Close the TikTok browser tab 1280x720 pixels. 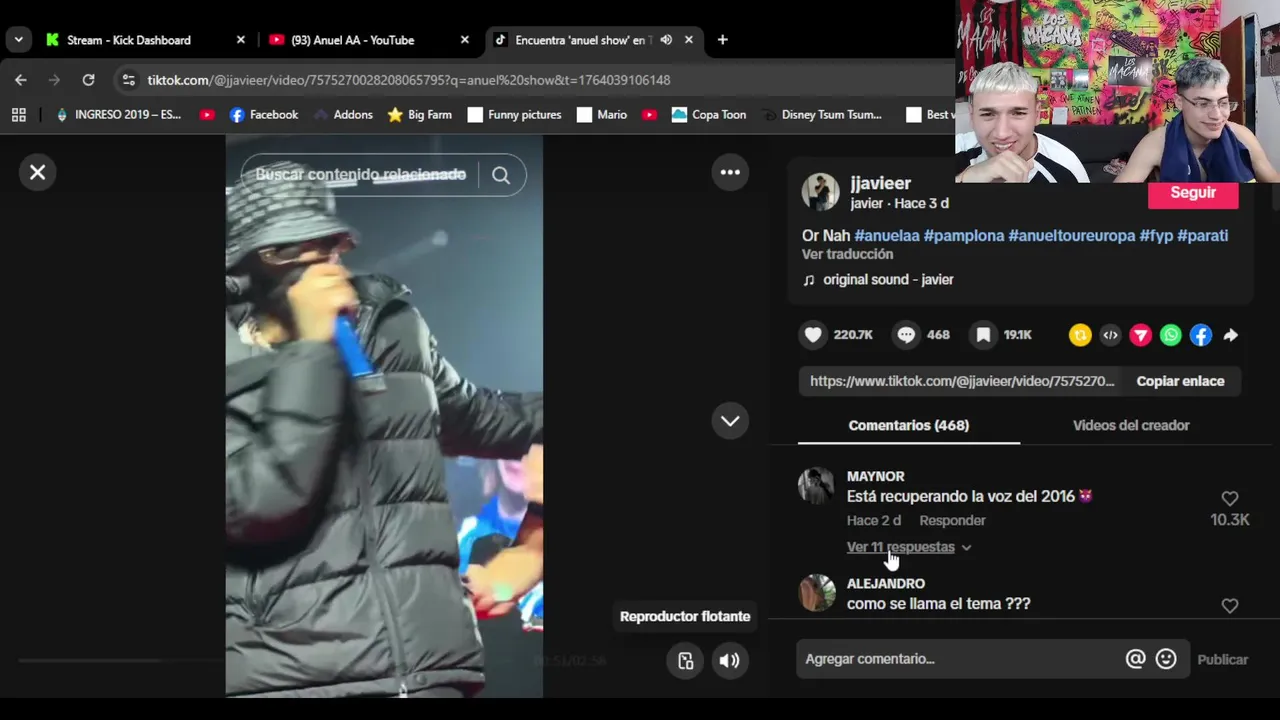tap(688, 40)
